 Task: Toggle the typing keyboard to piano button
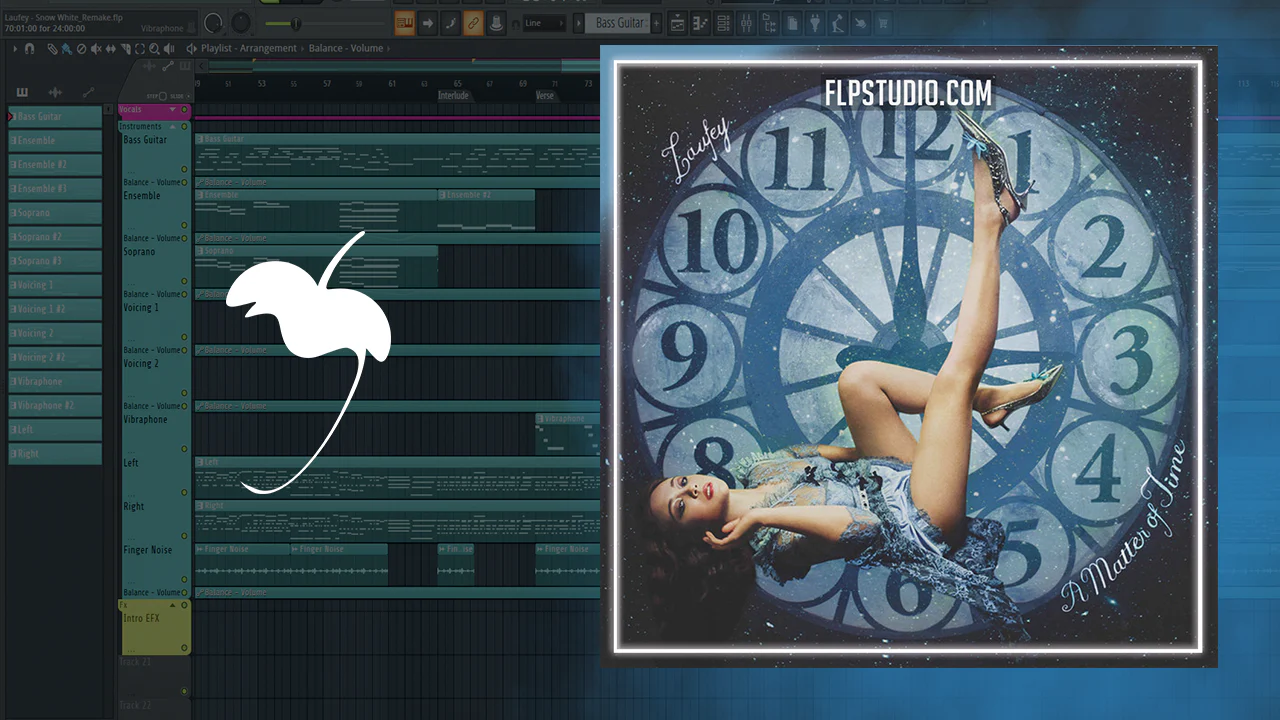405,23
